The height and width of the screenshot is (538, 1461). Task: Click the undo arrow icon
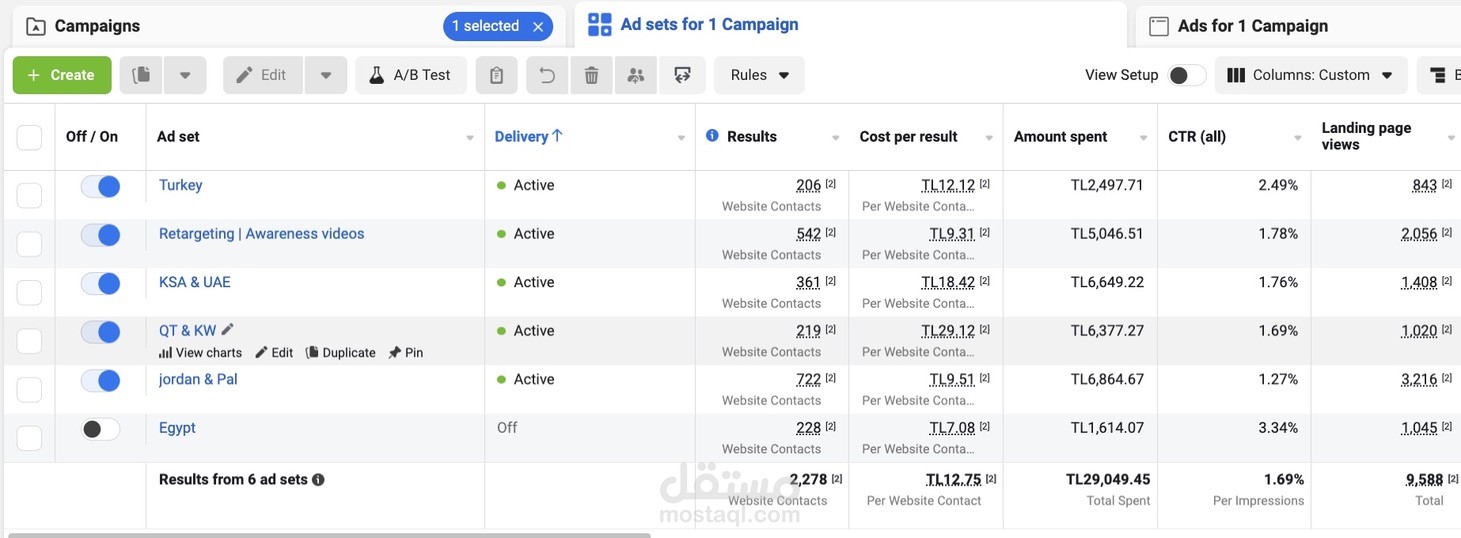548,75
